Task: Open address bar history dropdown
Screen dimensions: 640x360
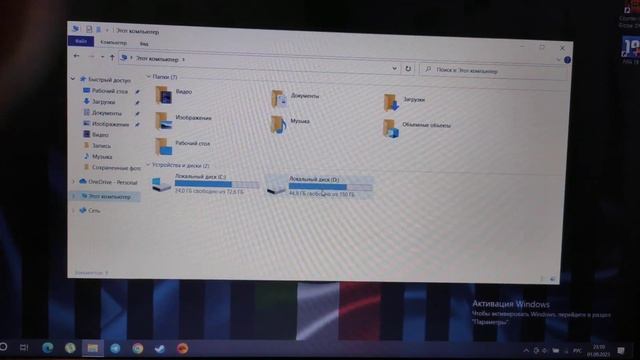Action: tap(394, 68)
